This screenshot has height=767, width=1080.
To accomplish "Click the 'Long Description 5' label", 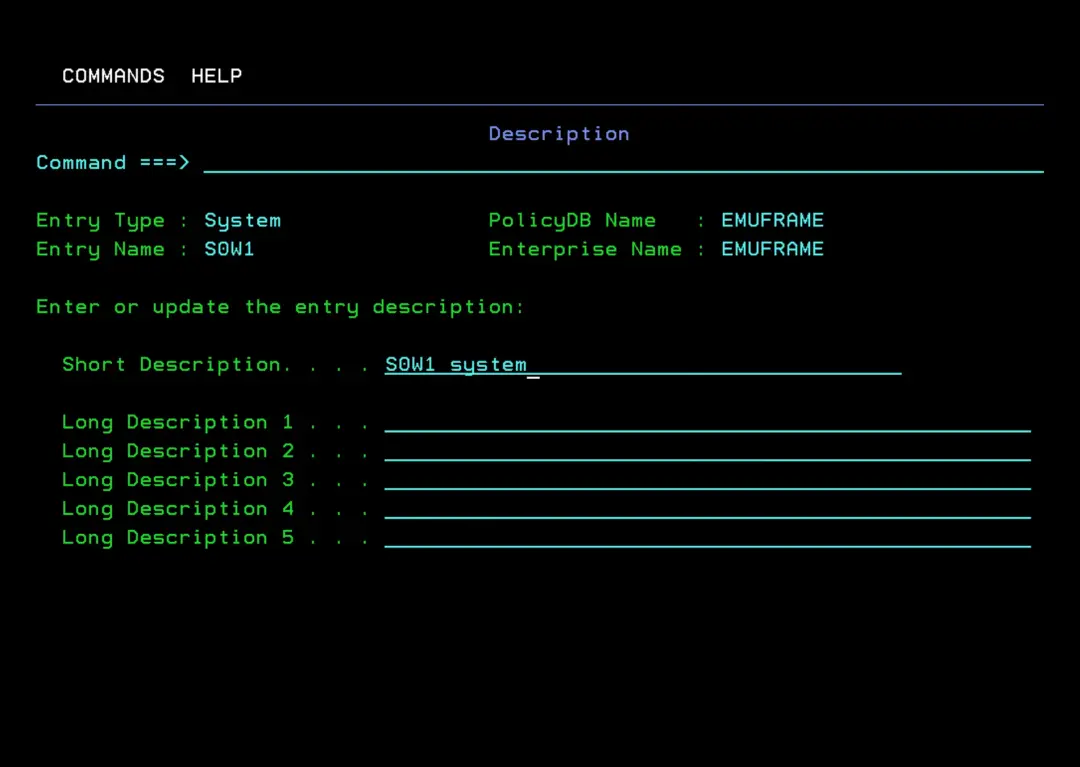I will [178, 538].
